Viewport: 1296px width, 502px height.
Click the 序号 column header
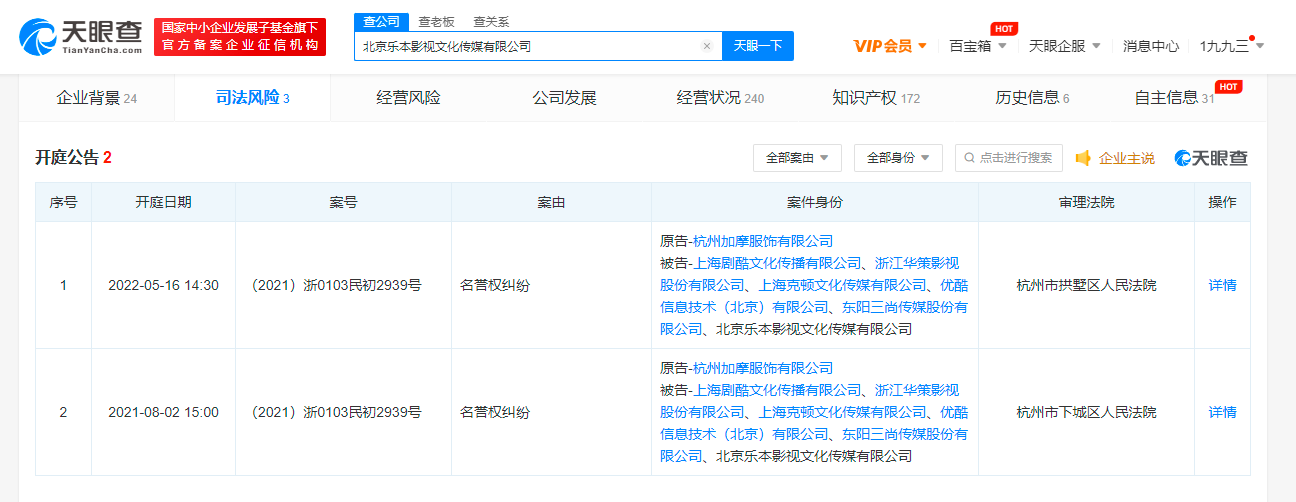pos(63,202)
